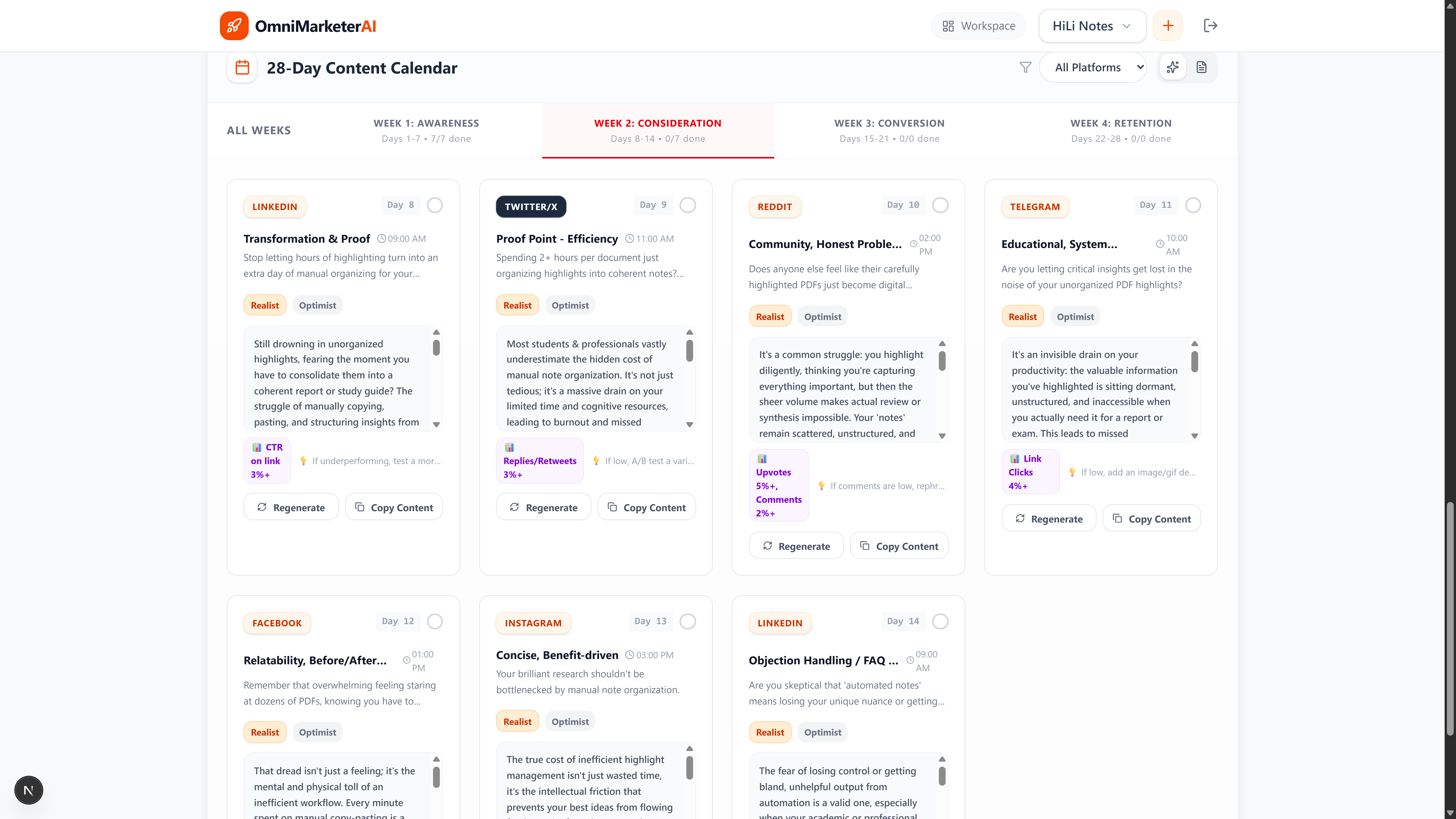Expand the Optimist tone on Day 9 card
Image resolution: width=1456 pixels, height=819 pixels.
[x=570, y=305]
